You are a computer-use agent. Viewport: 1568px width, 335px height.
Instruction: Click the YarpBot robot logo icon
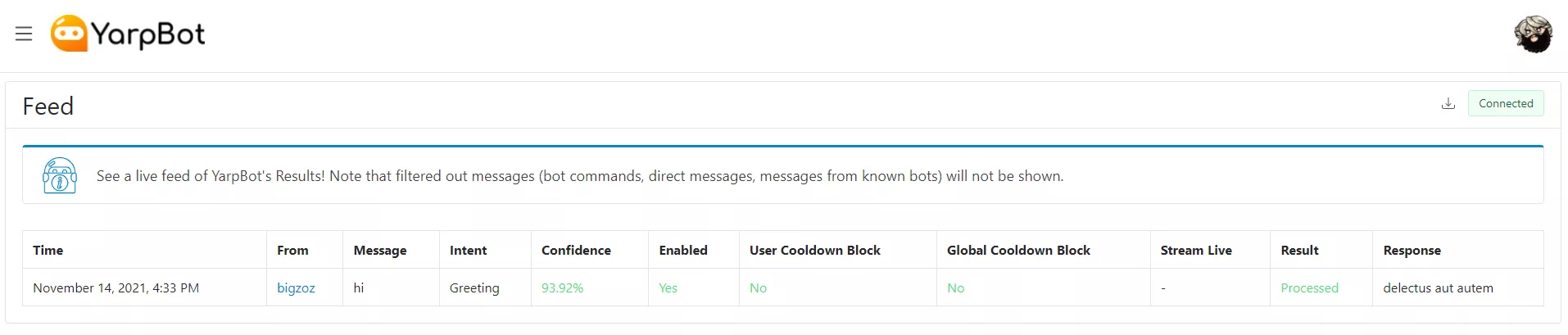[x=69, y=34]
